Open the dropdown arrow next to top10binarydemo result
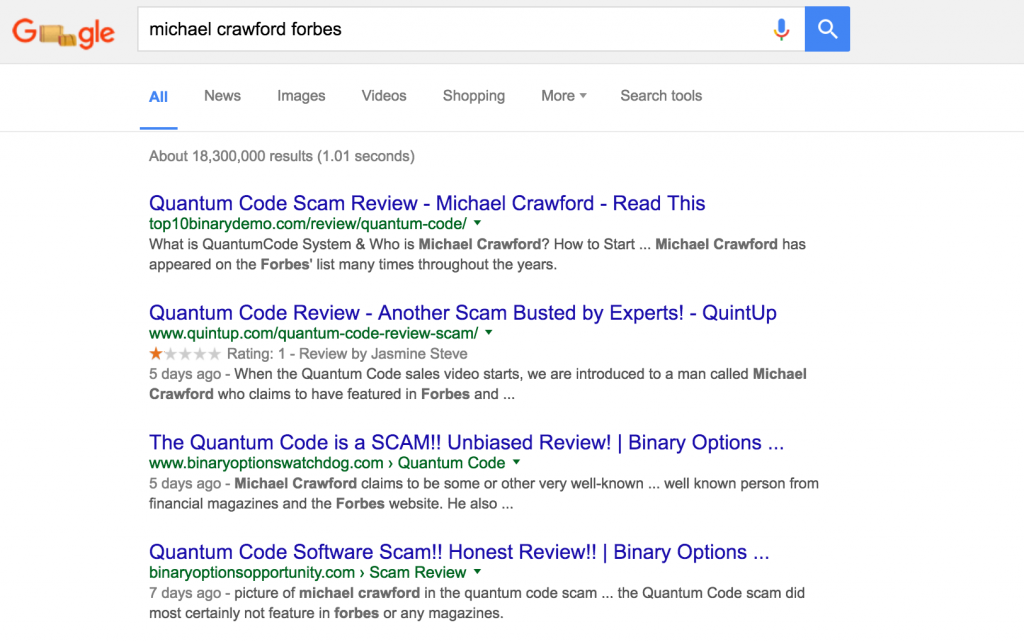The image size is (1024, 642). [x=478, y=224]
